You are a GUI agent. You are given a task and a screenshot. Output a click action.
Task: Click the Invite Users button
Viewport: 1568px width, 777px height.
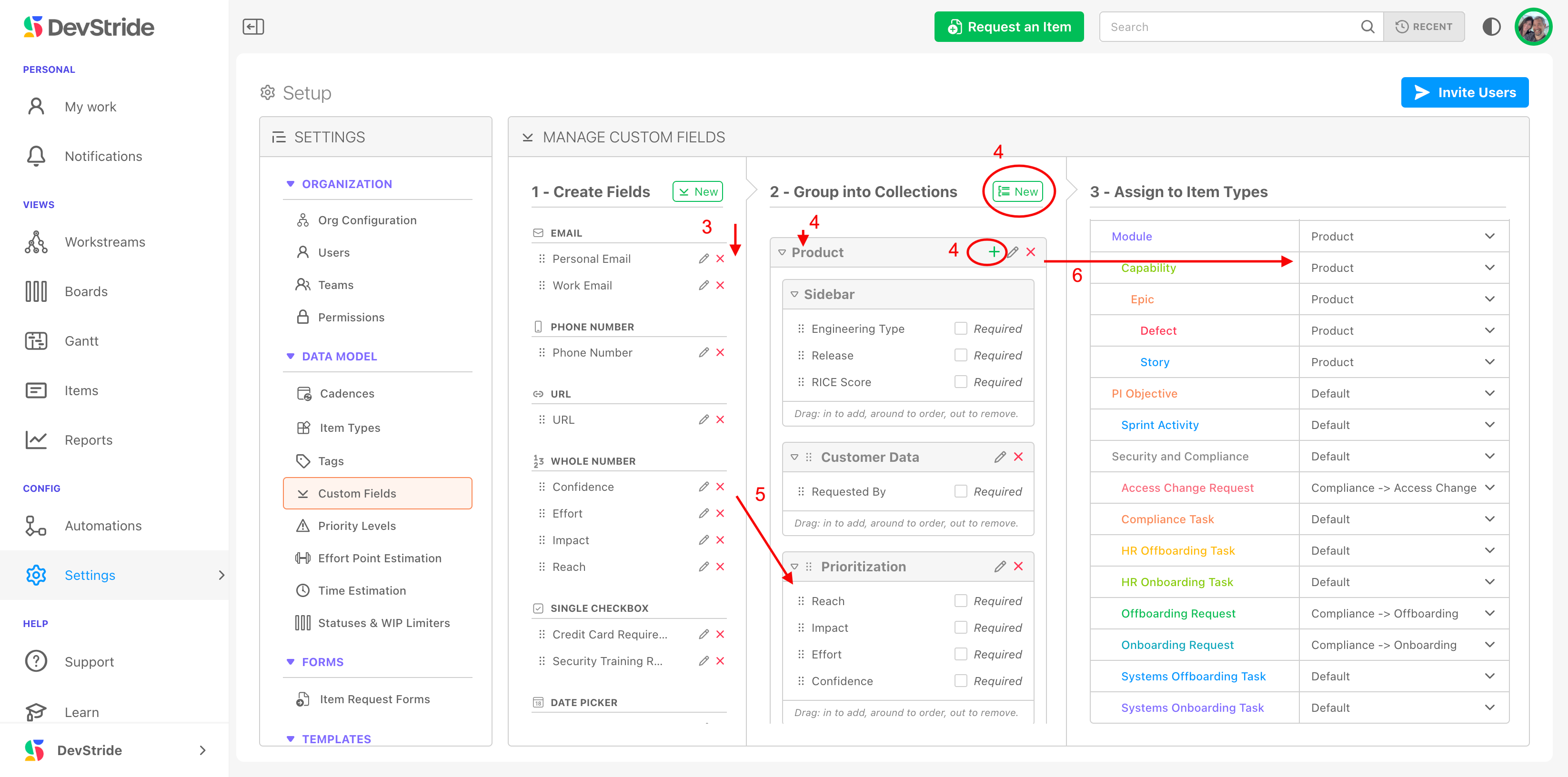pos(1464,92)
